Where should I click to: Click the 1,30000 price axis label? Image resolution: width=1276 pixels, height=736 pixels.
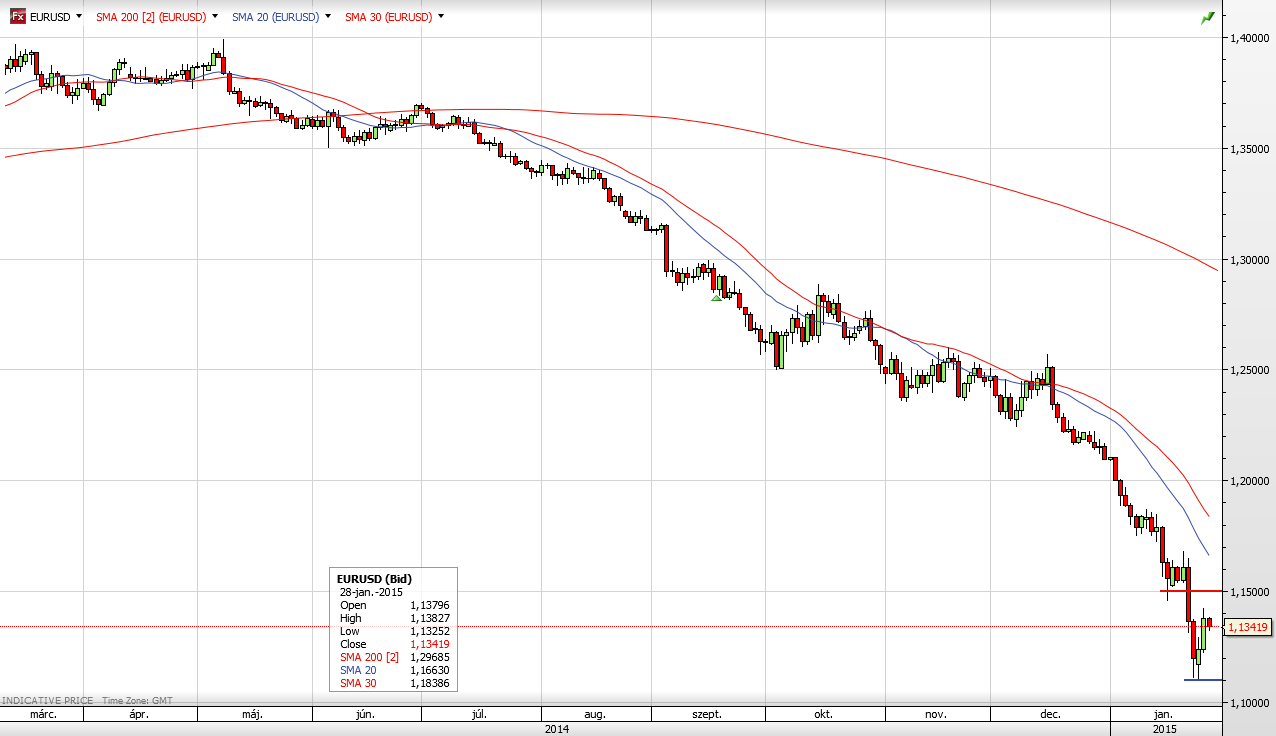point(1250,260)
